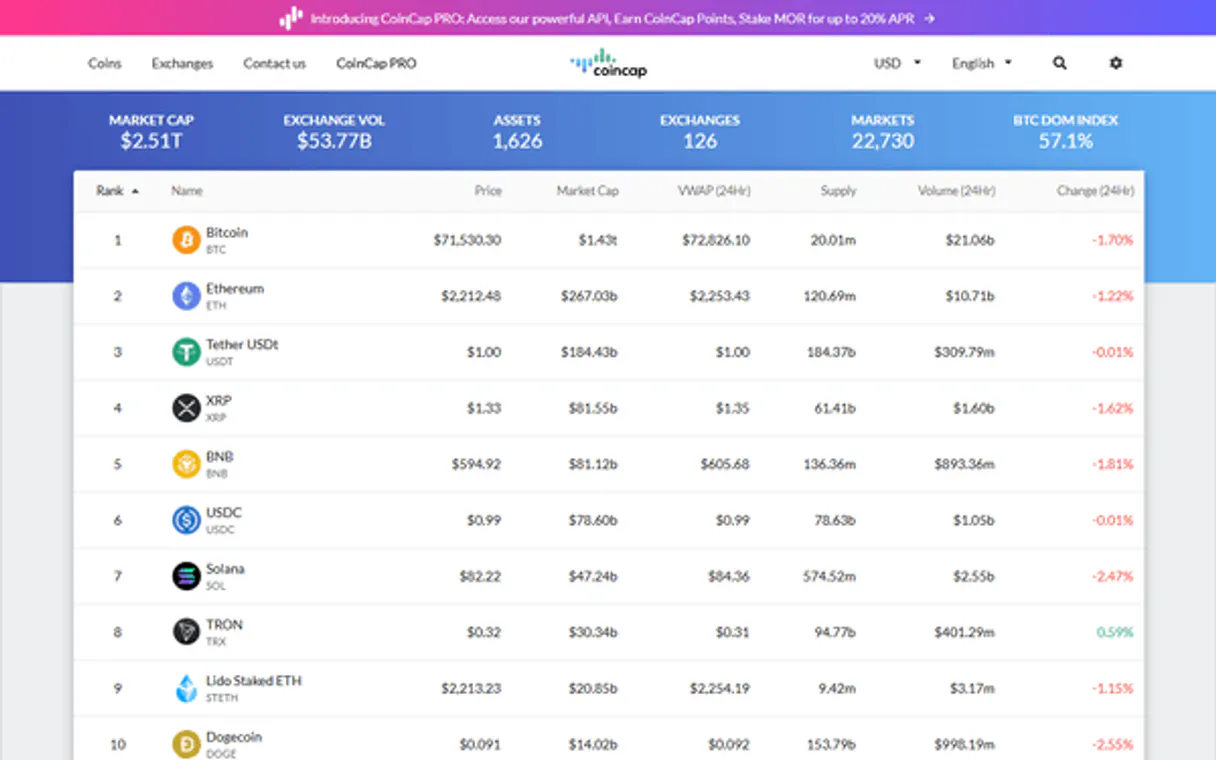Click the Dogecoin DOGE coin icon
This screenshot has height=760, width=1216.
click(x=186, y=744)
